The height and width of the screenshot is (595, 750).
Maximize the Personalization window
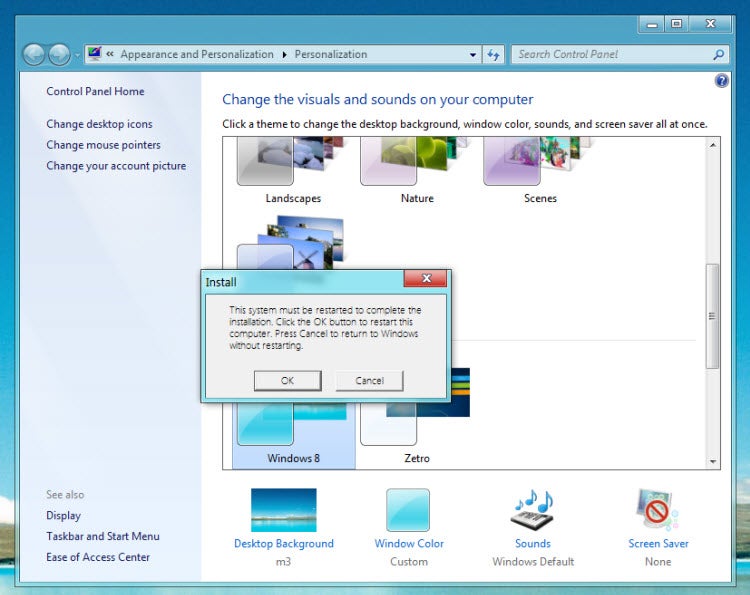pos(676,24)
